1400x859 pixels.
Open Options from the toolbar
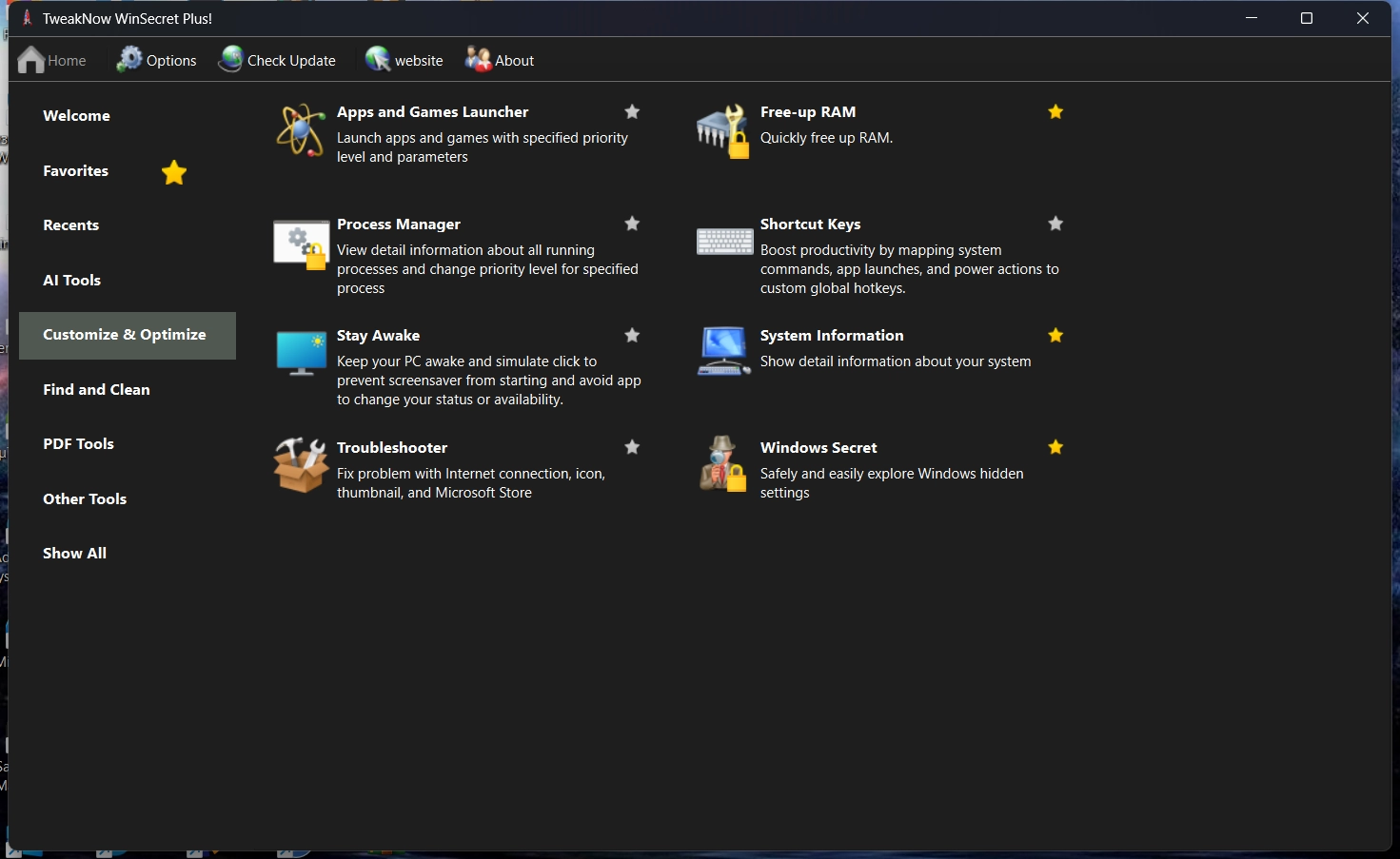pyautogui.click(x=171, y=61)
